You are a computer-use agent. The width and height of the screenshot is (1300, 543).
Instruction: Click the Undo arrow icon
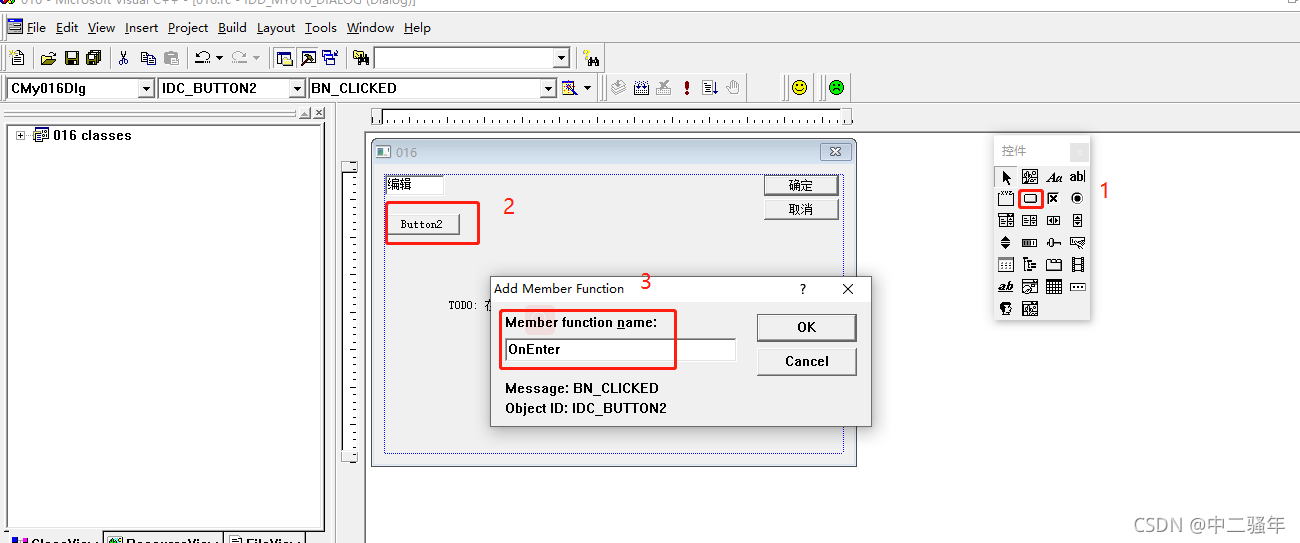coord(203,58)
